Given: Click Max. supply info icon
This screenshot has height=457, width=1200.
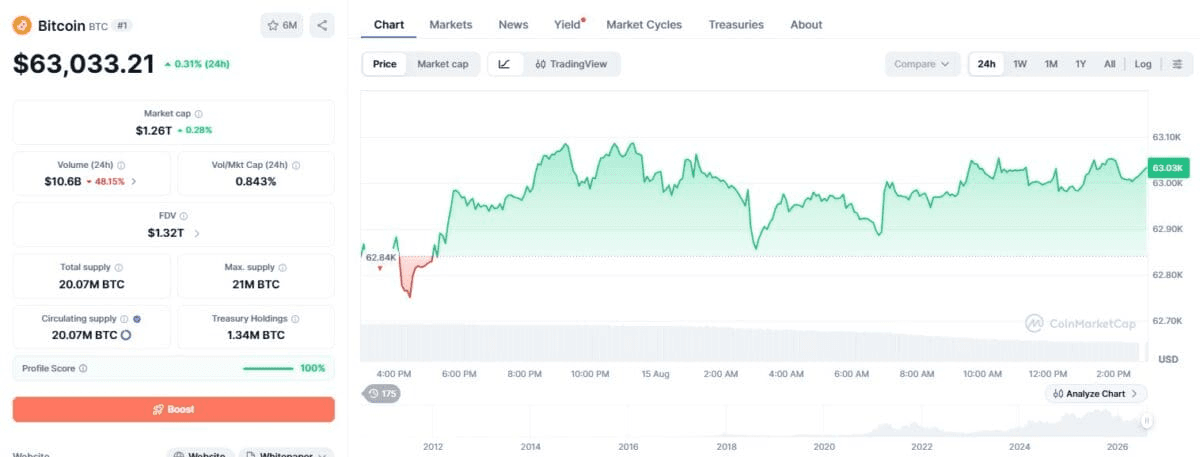Looking at the screenshot, I should pos(283,268).
